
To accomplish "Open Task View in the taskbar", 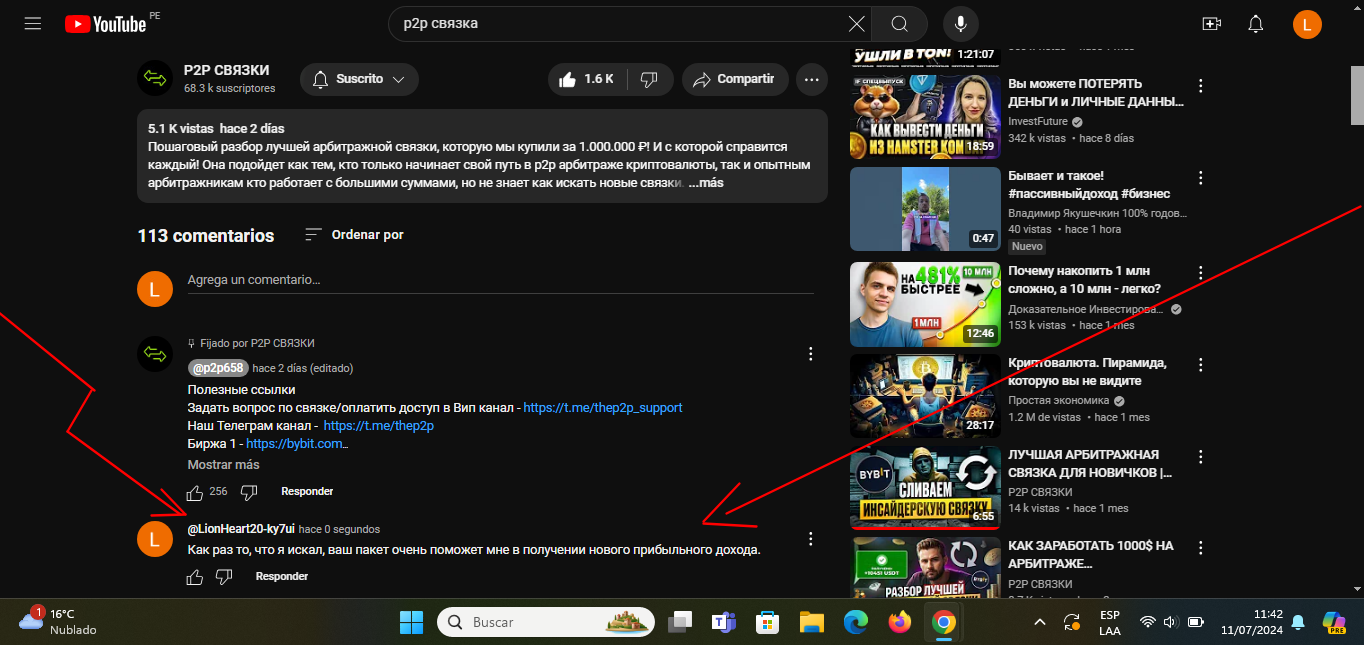I will point(681,622).
